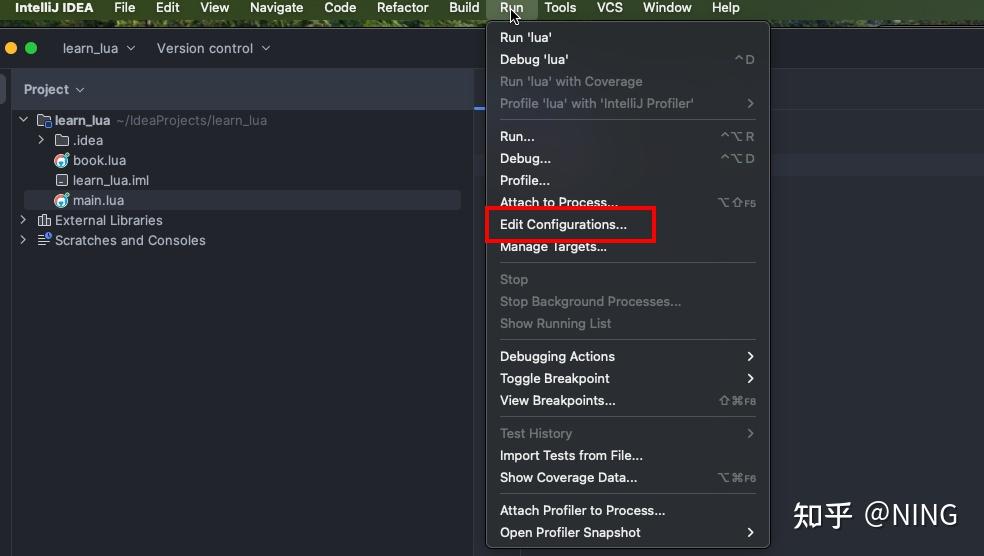Click the IntelliJ IDEA application menu
The image size is (984, 556).
click(54, 8)
